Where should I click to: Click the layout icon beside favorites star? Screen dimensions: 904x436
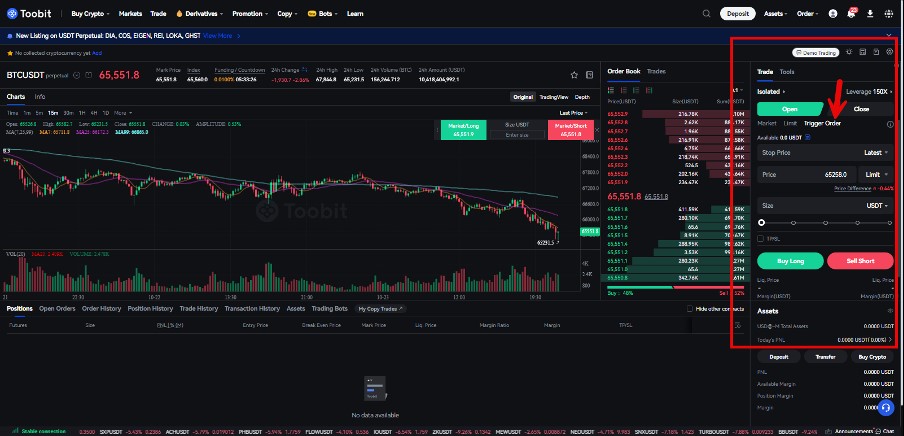(589, 75)
